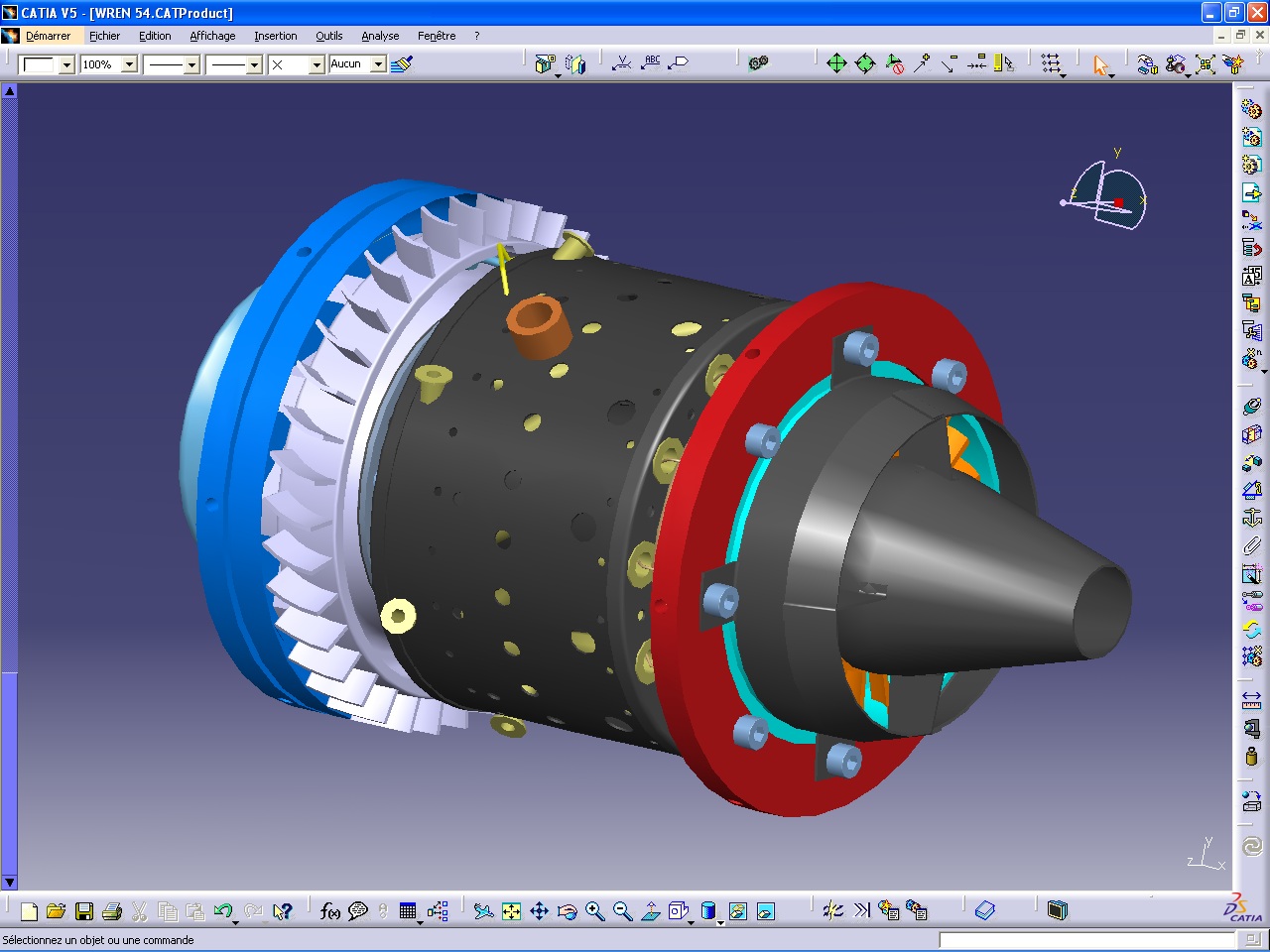This screenshot has height=952, width=1270.
Task: Open the layers dropdown labeled Aucun
Action: [378, 63]
